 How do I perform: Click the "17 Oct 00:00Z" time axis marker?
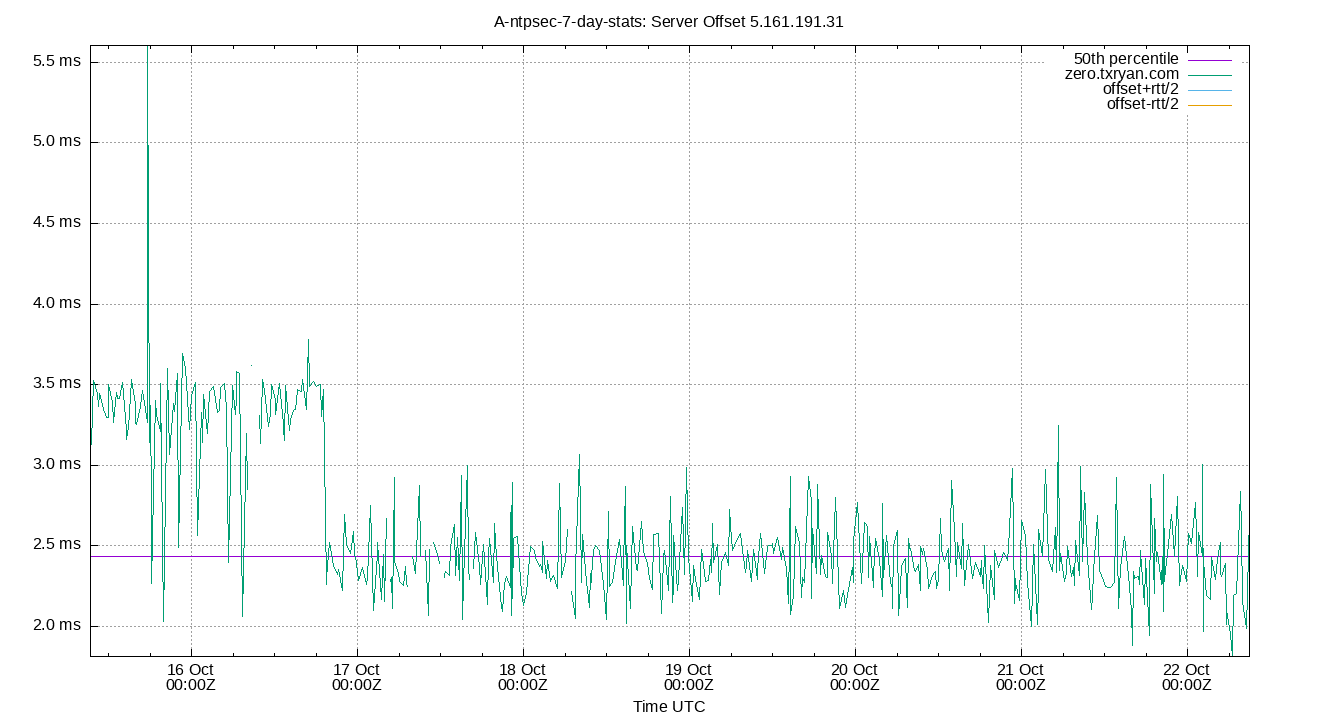356,677
